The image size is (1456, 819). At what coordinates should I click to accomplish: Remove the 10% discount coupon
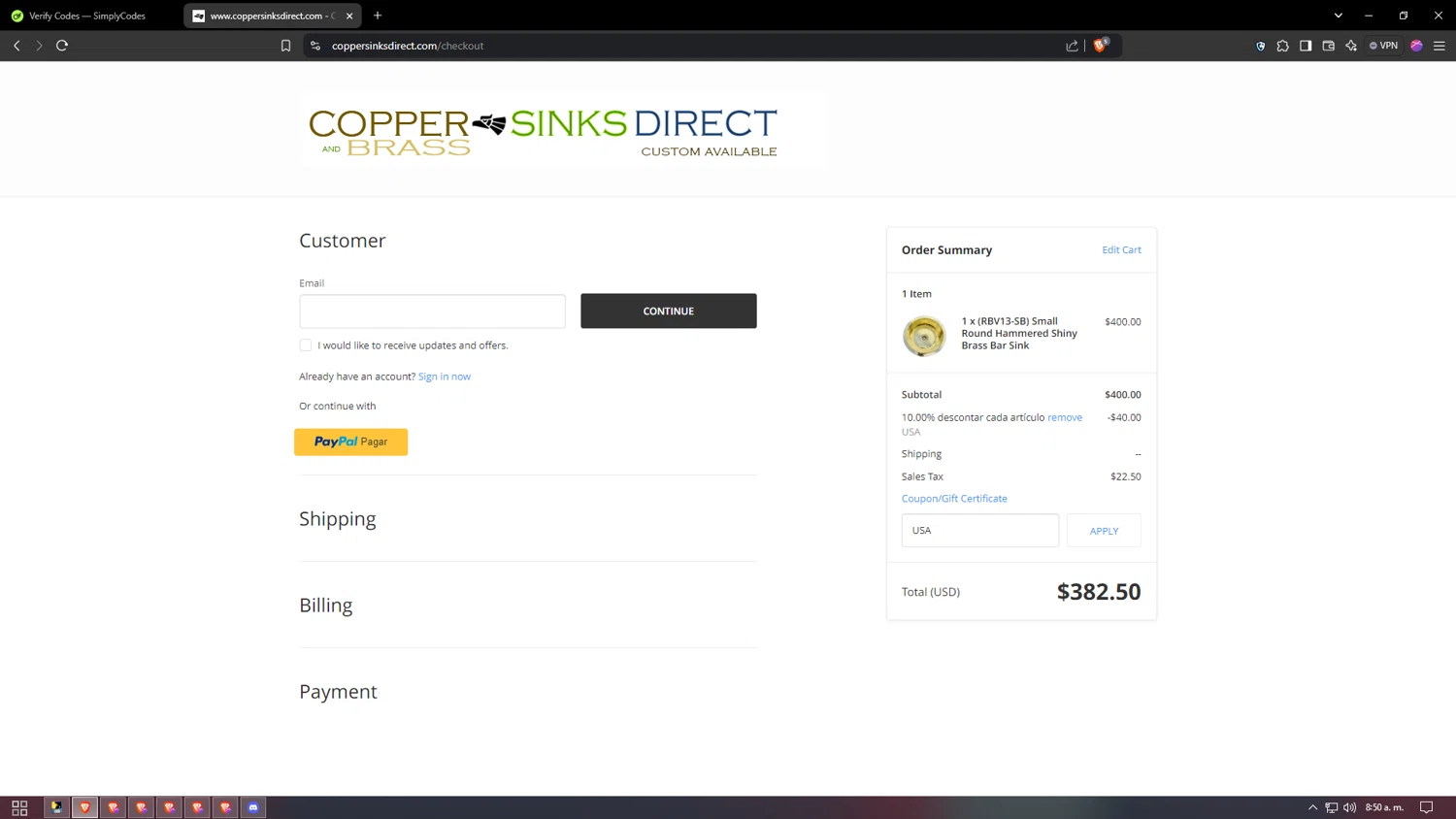1065,417
